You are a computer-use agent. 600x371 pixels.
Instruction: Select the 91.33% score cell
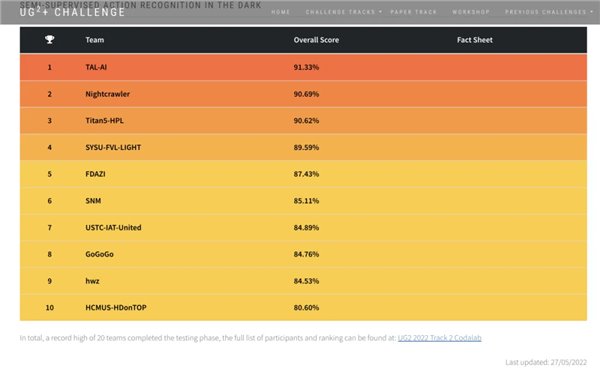point(306,67)
